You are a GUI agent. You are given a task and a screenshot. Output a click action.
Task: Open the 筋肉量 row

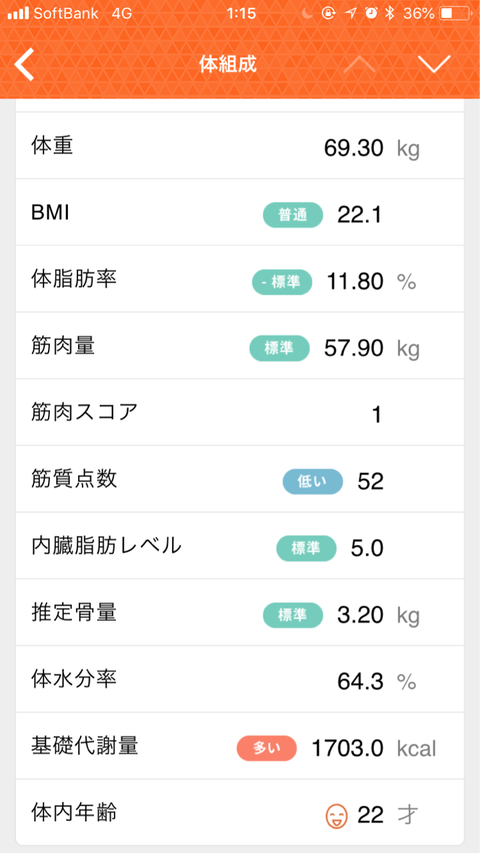[239, 345]
